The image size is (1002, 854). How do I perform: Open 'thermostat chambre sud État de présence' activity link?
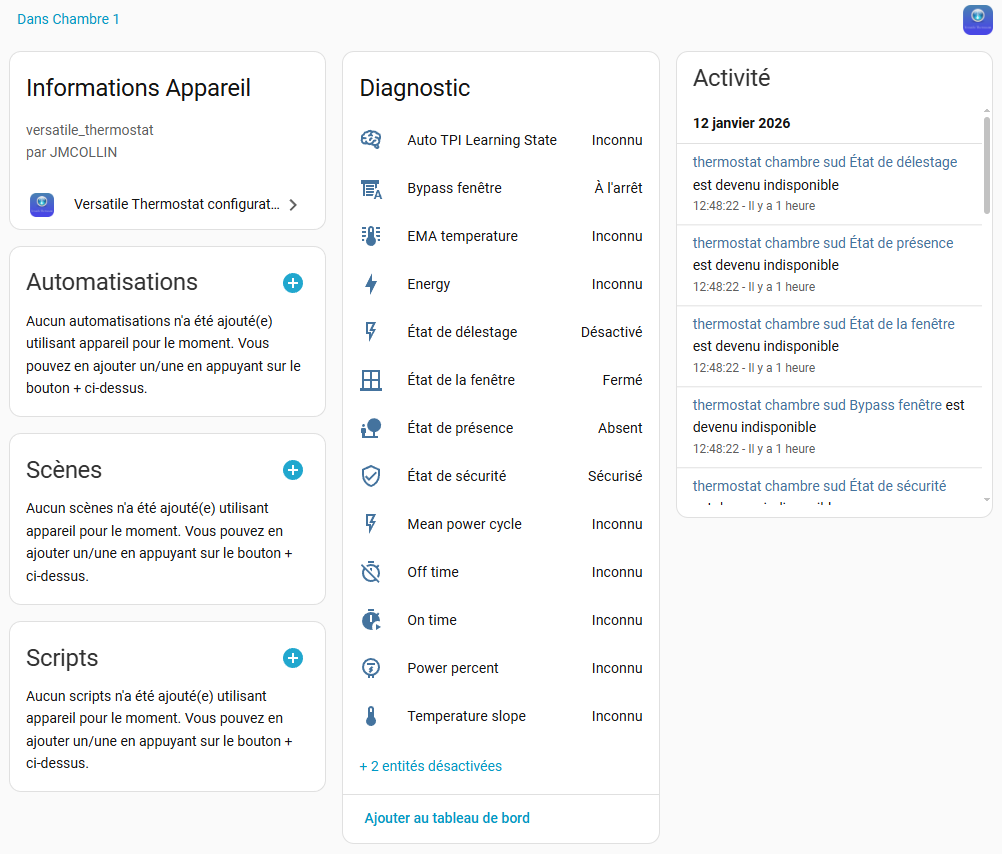click(x=822, y=243)
